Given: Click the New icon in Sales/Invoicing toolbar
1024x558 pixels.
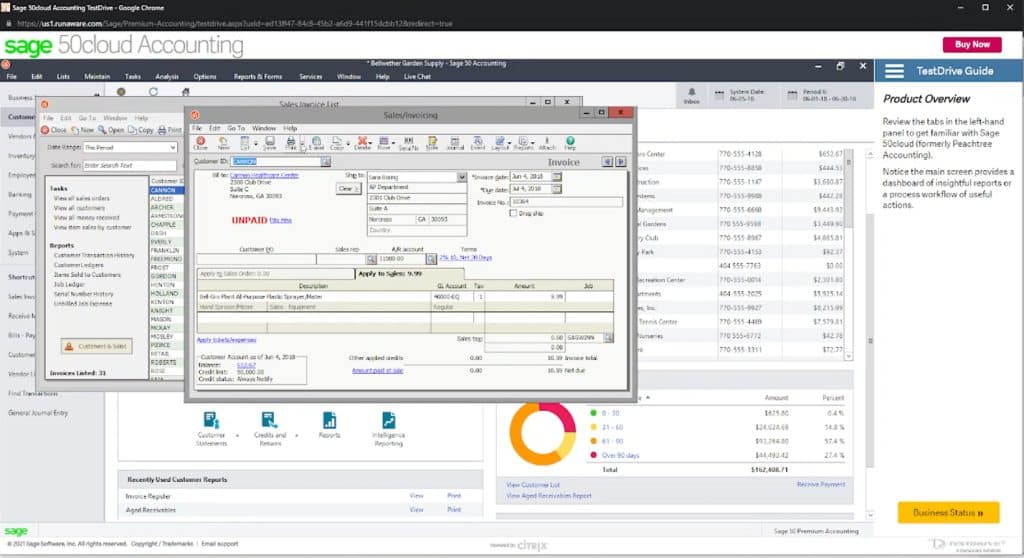Looking at the screenshot, I should click(223, 142).
